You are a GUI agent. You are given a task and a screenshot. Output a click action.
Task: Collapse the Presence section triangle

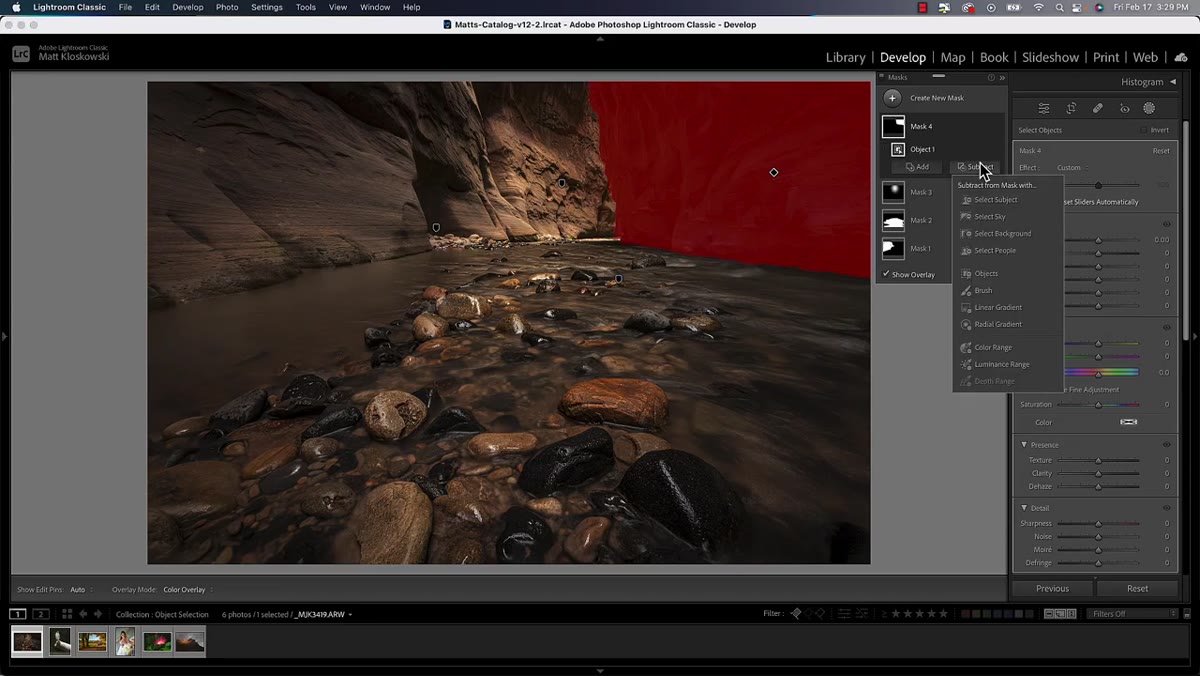click(x=1024, y=444)
